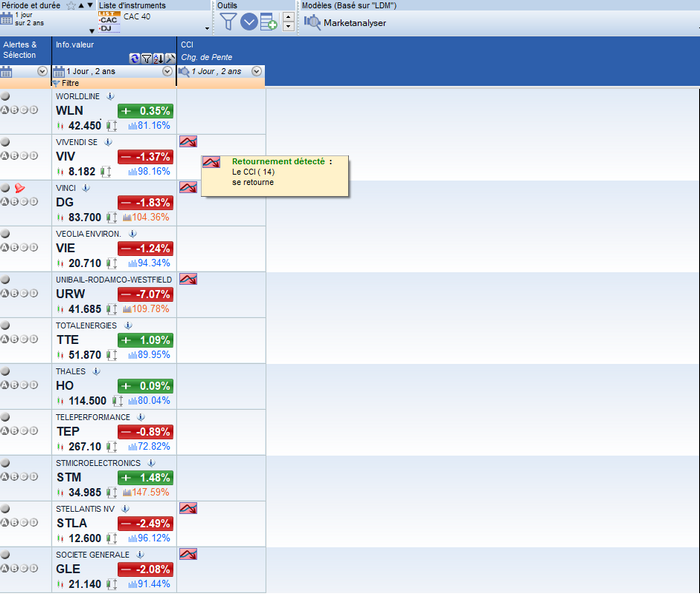Click the filter icon in Info.valeur header

pyautogui.click(x=146, y=58)
